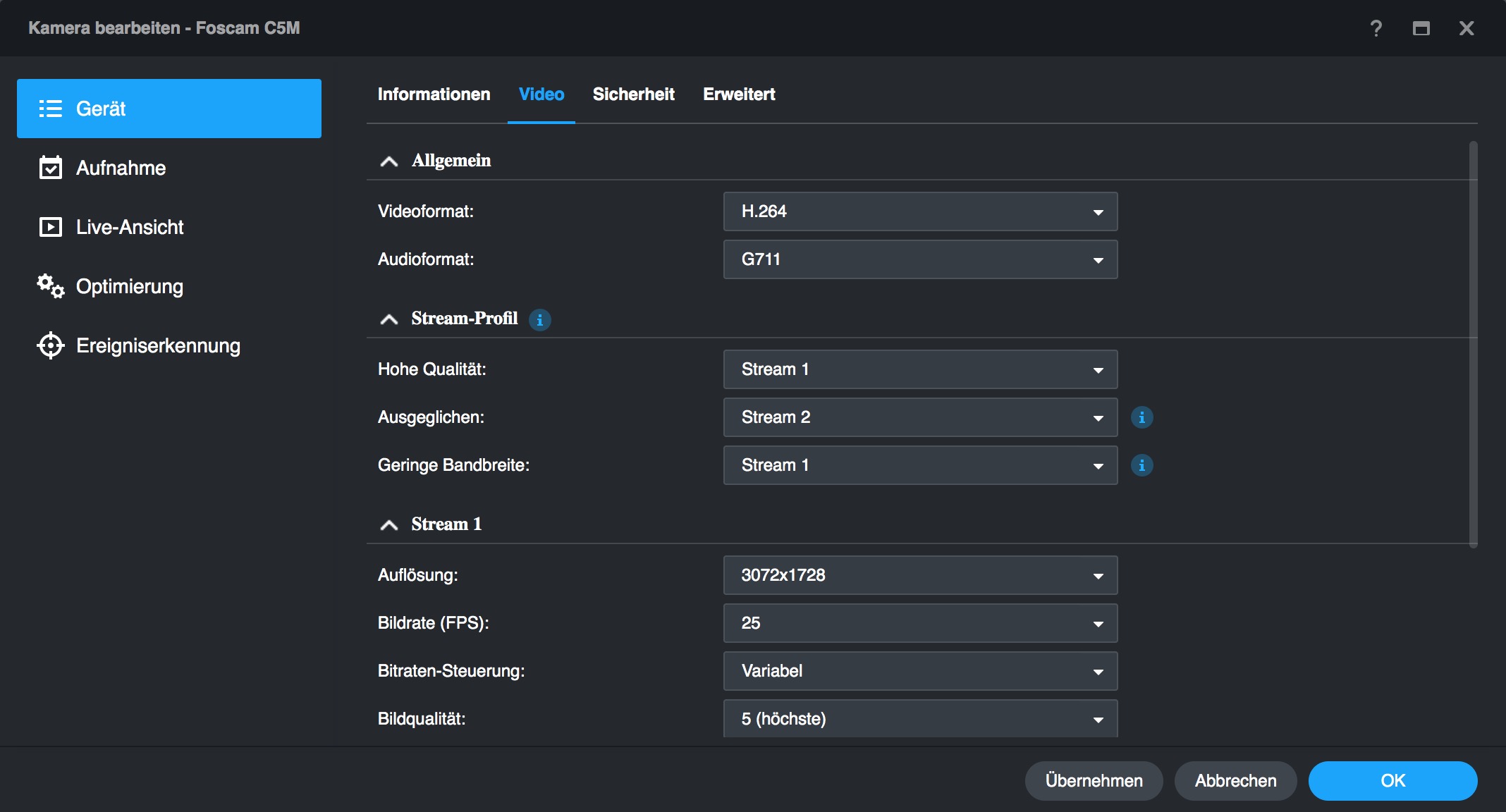Open the Videoformat H.264 dropdown

[x=920, y=211]
